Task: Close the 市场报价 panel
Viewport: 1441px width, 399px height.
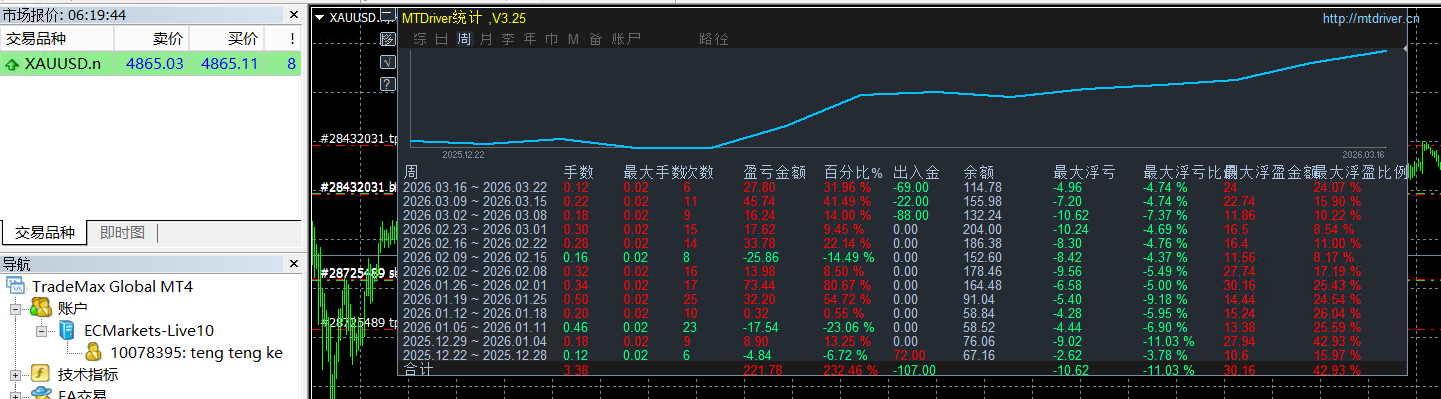Action: click(x=293, y=15)
